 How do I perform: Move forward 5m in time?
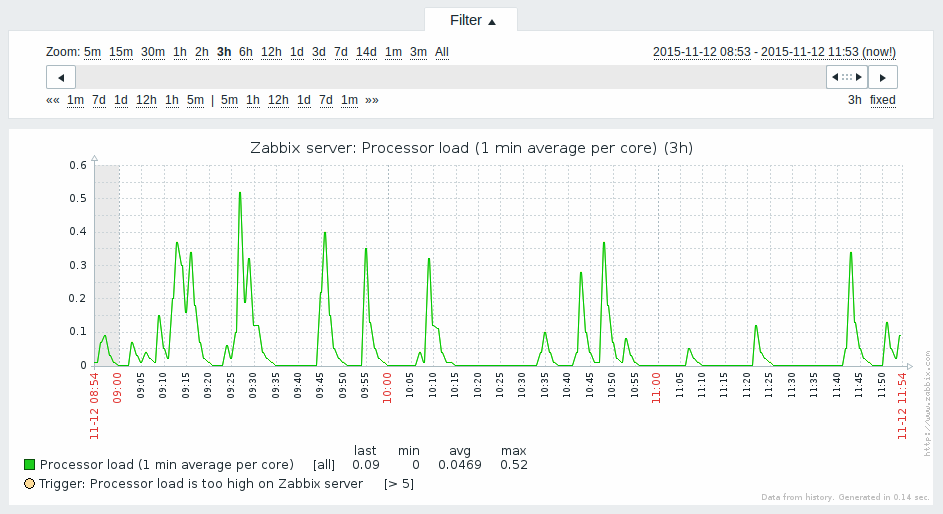[x=229, y=100]
